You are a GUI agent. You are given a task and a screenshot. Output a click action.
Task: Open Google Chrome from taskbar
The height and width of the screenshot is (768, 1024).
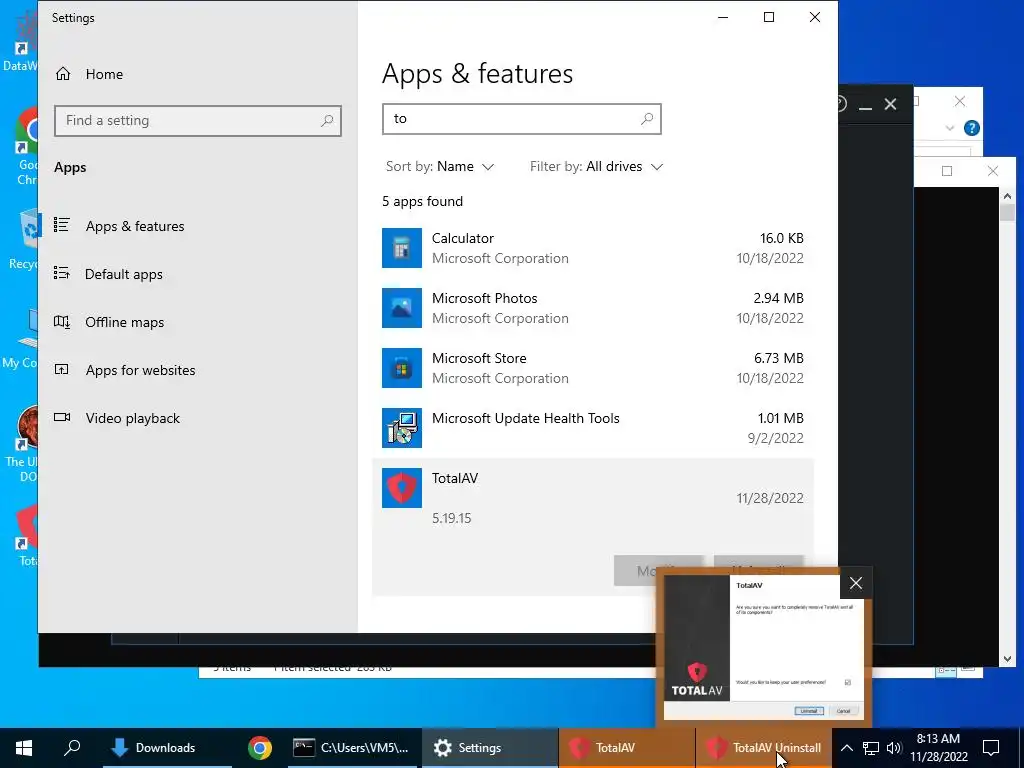[x=259, y=748]
